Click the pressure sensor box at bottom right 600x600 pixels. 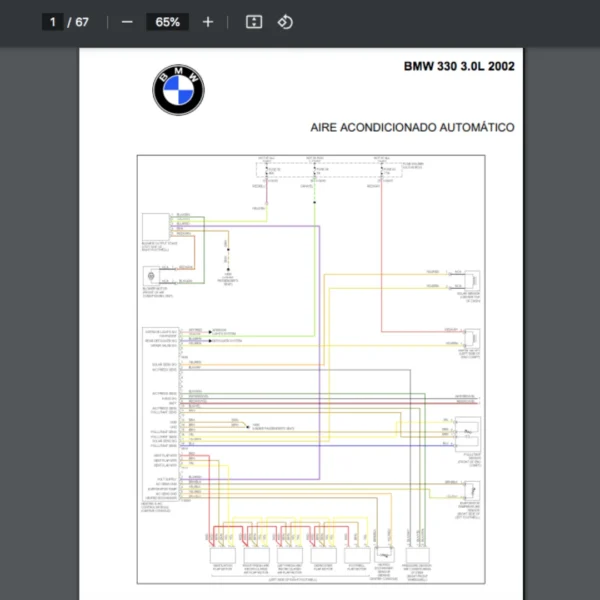415,556
